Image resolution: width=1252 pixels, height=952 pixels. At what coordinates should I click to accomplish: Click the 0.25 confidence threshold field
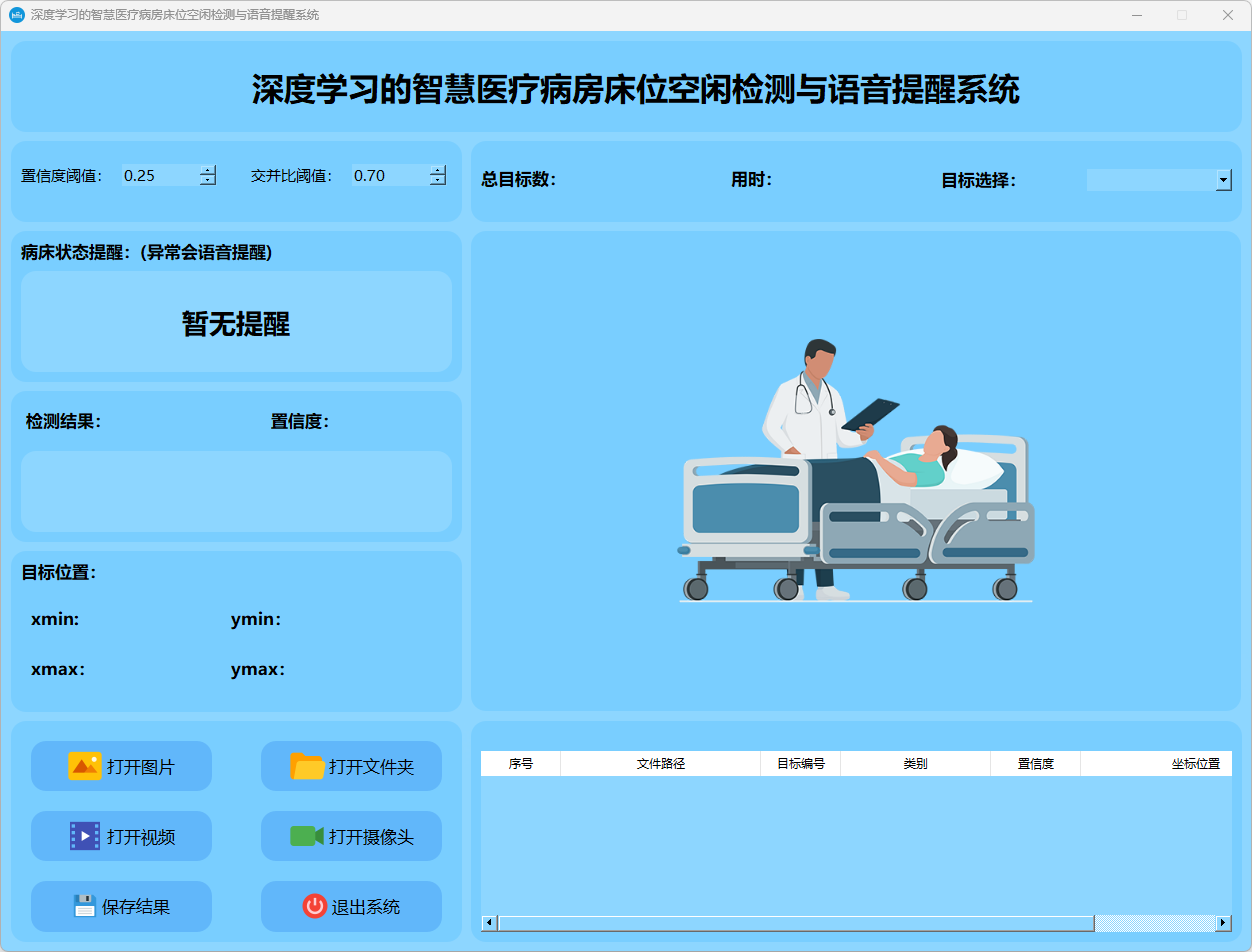[x=160, y=175]
